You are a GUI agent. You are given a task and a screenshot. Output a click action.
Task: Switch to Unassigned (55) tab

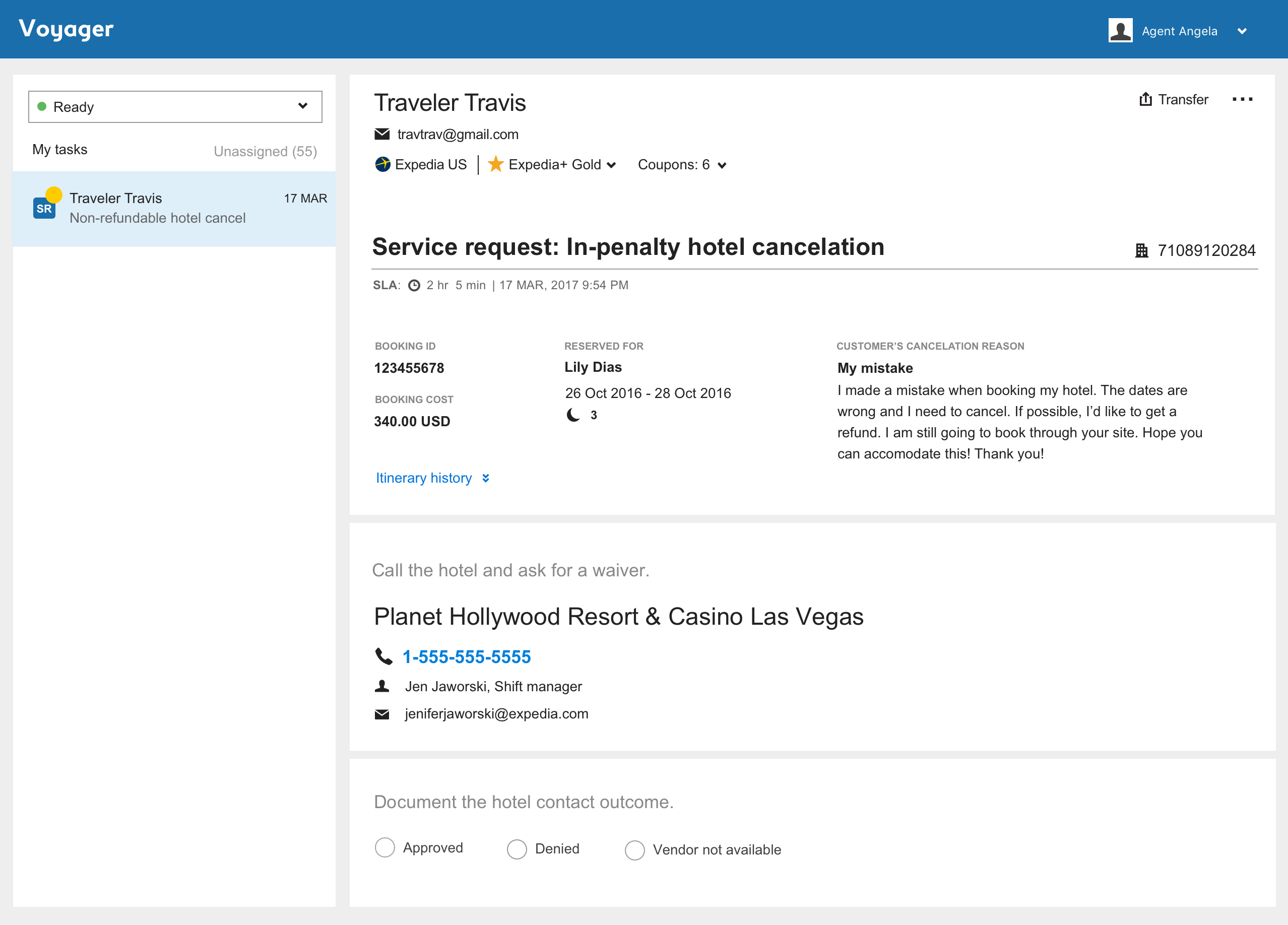(x=265, y=151)
